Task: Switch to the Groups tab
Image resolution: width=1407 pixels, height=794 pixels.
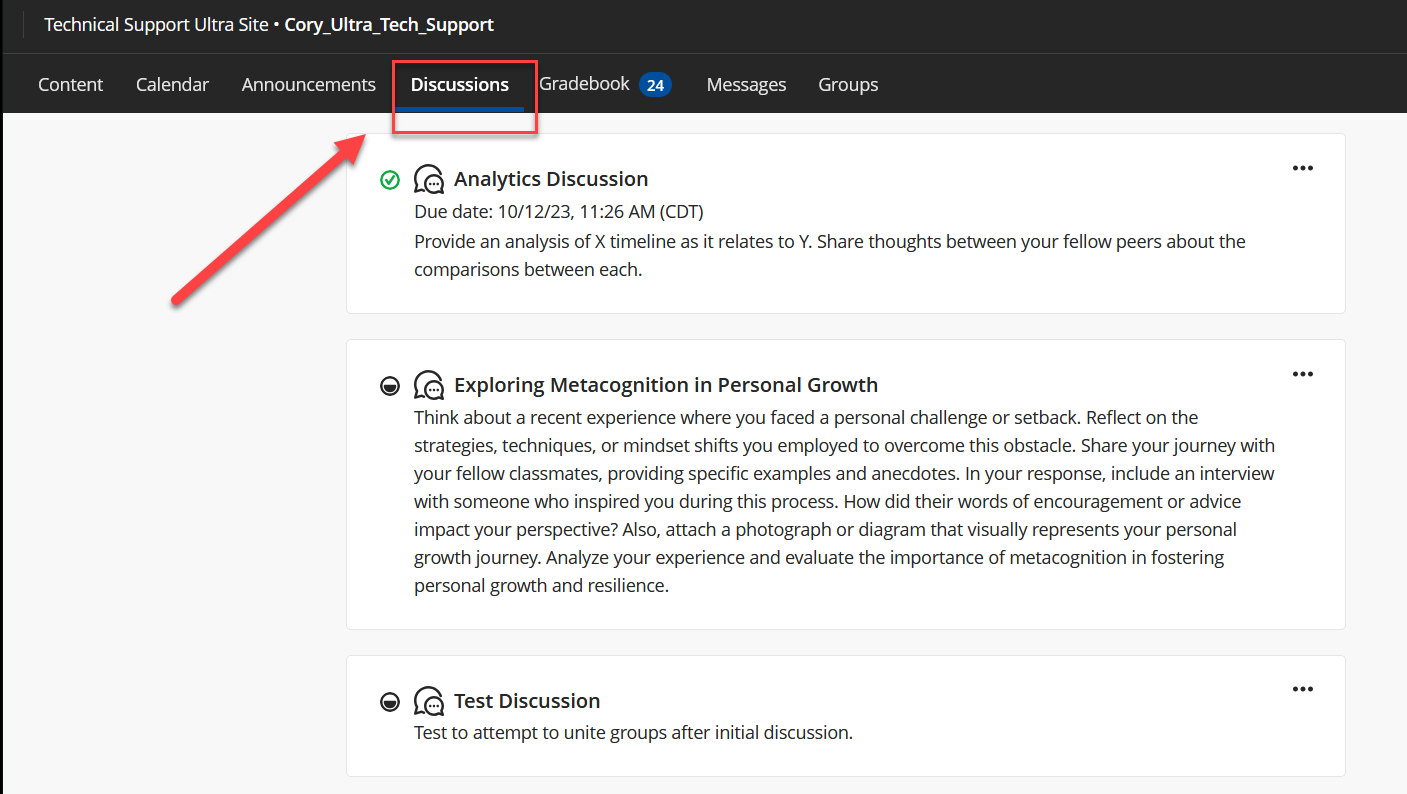Action: pos(848,84)
